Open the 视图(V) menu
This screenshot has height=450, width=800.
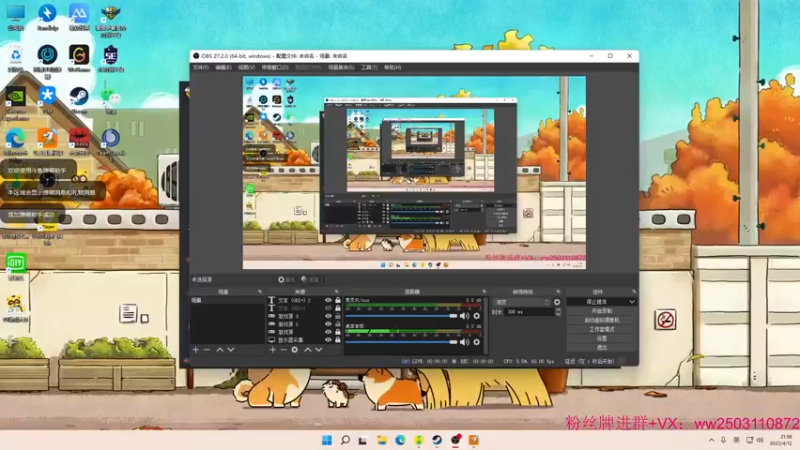[x=246, y=67]
